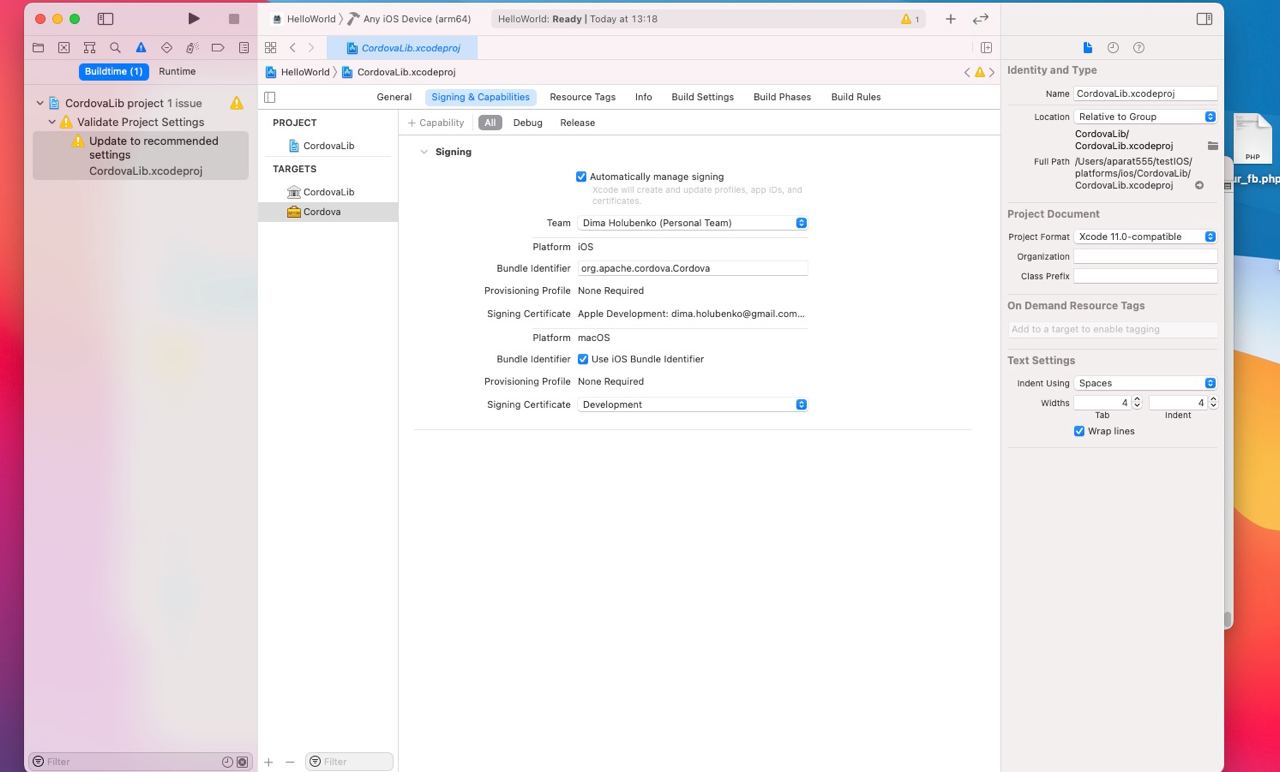The image size is (1280, 772).
Task: Select the CordovaLib project item
Action: 328,146
